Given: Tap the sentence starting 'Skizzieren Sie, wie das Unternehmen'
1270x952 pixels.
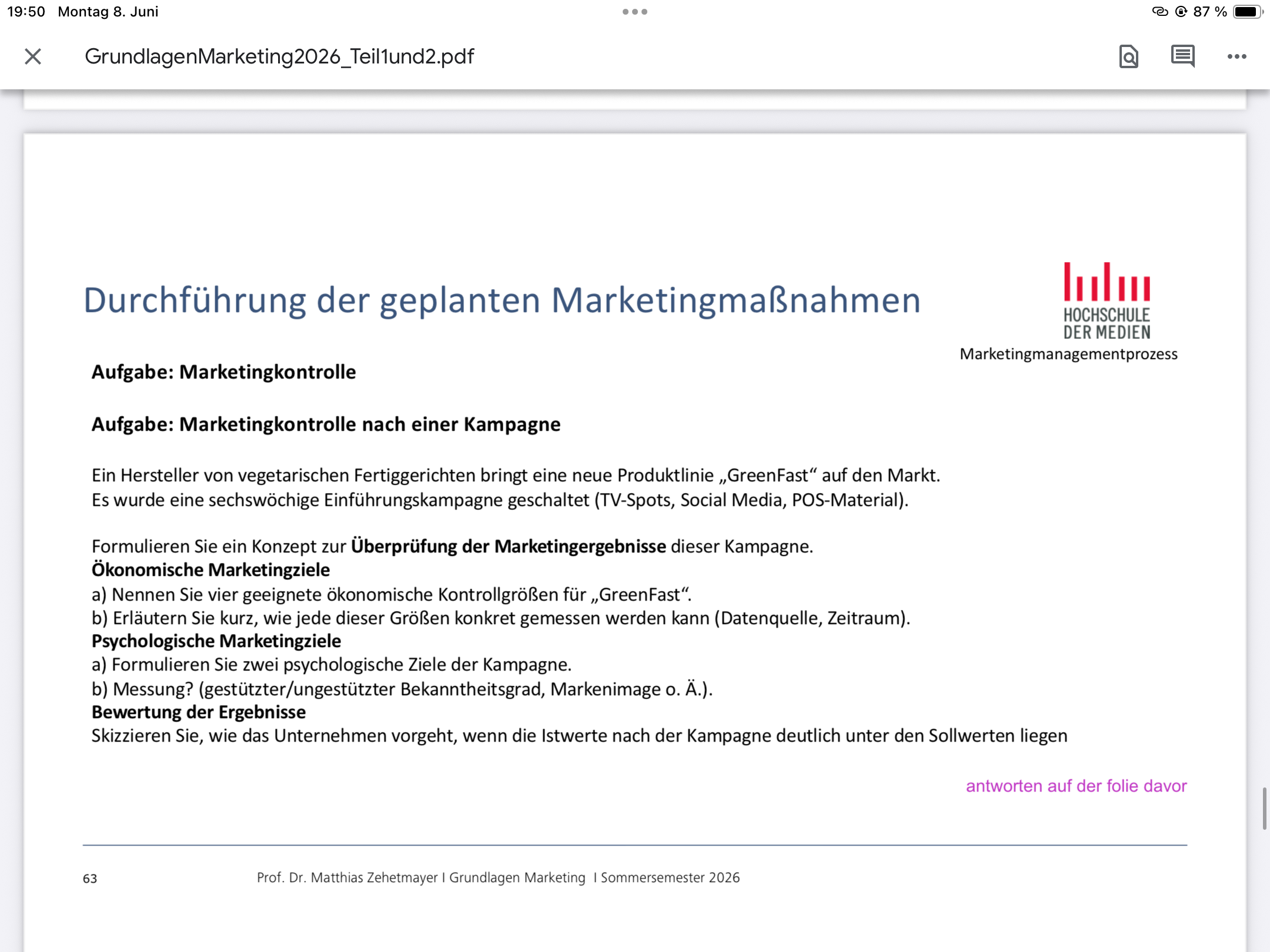Looking at the screenshot, I should [x=579, y=736].
